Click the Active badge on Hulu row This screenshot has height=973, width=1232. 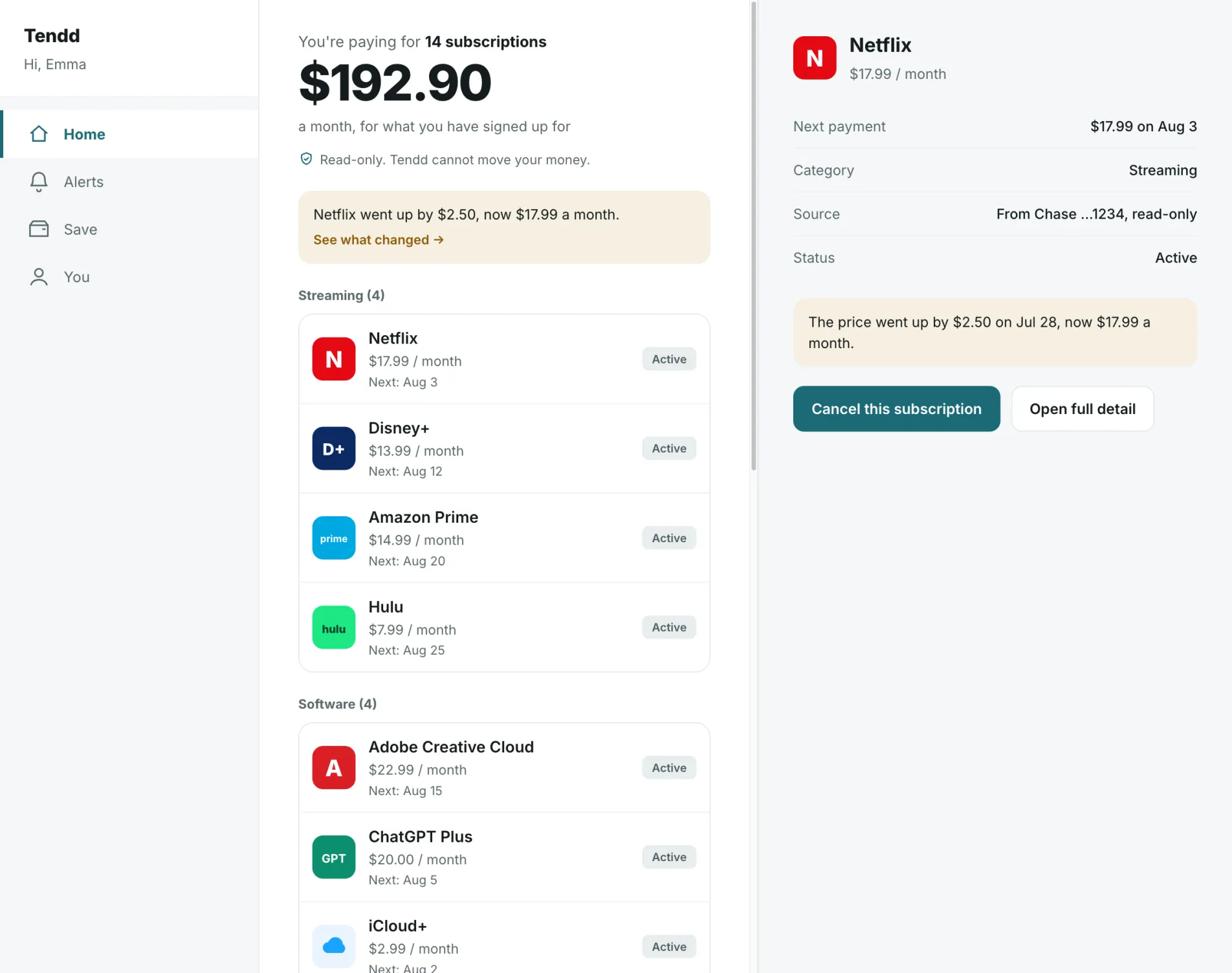[x=669, y=628]
